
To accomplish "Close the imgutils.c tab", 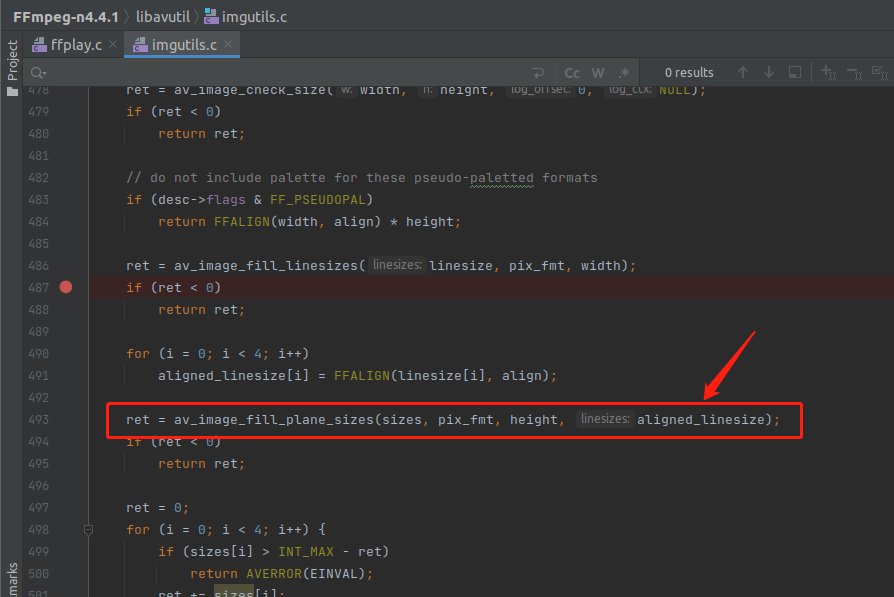I will (228, 45).
